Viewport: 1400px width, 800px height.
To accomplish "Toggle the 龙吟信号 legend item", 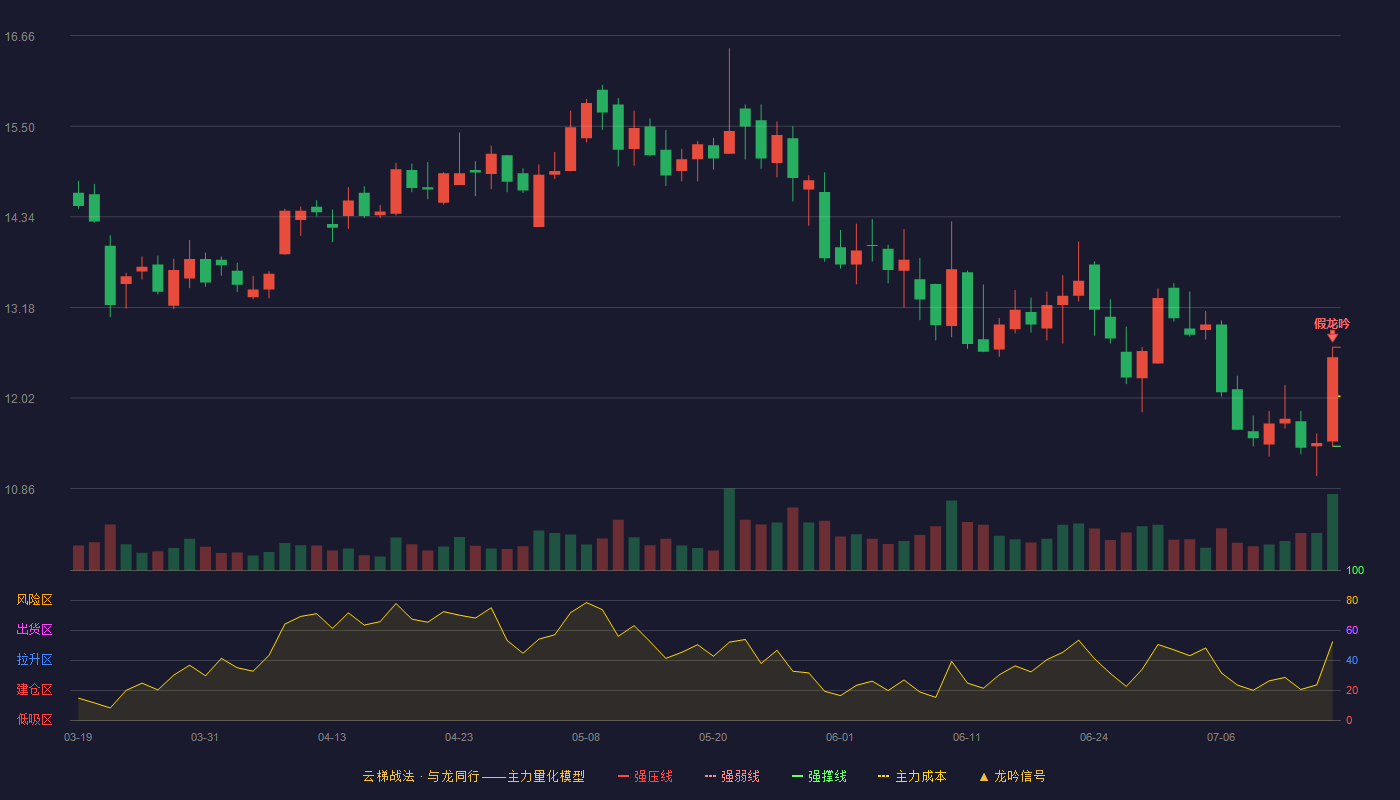I will (x=1012, y=776).
